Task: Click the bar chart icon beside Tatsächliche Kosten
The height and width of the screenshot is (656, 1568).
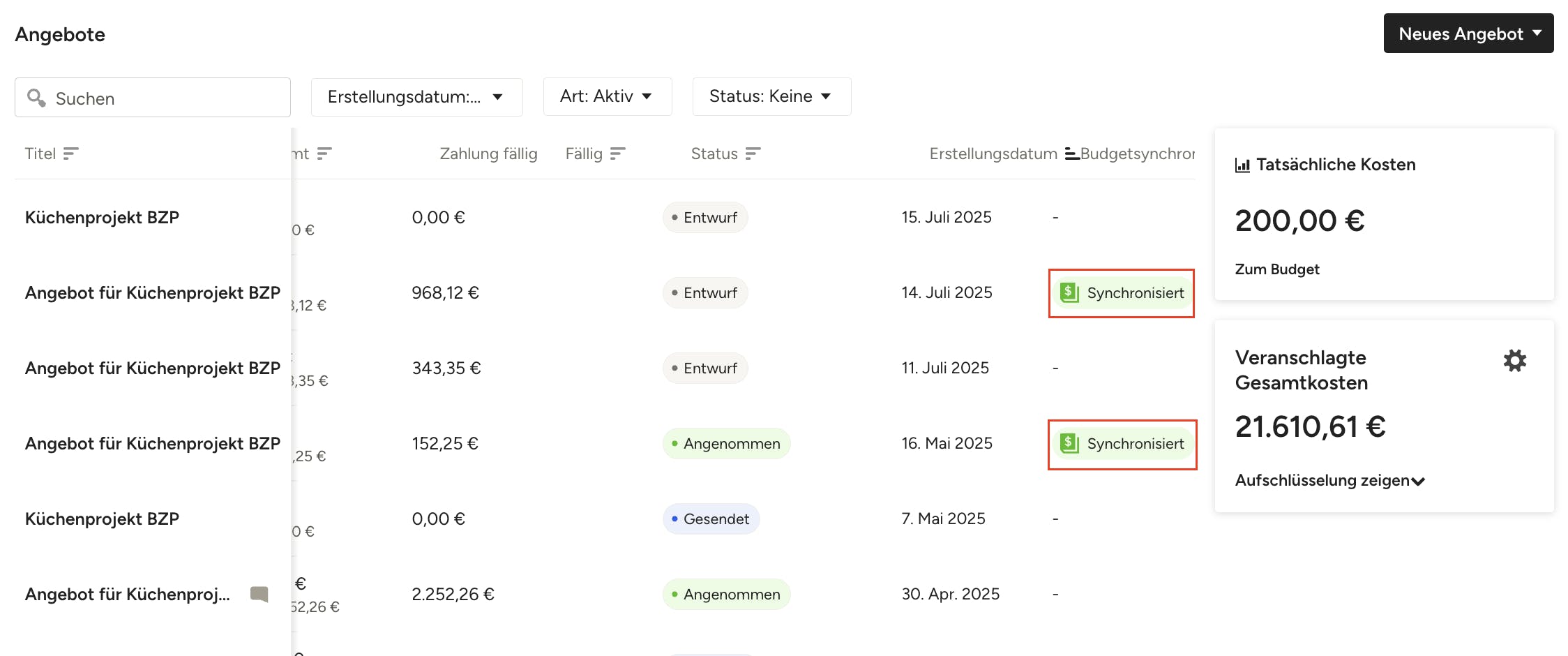Action: tap(1242, 165)
